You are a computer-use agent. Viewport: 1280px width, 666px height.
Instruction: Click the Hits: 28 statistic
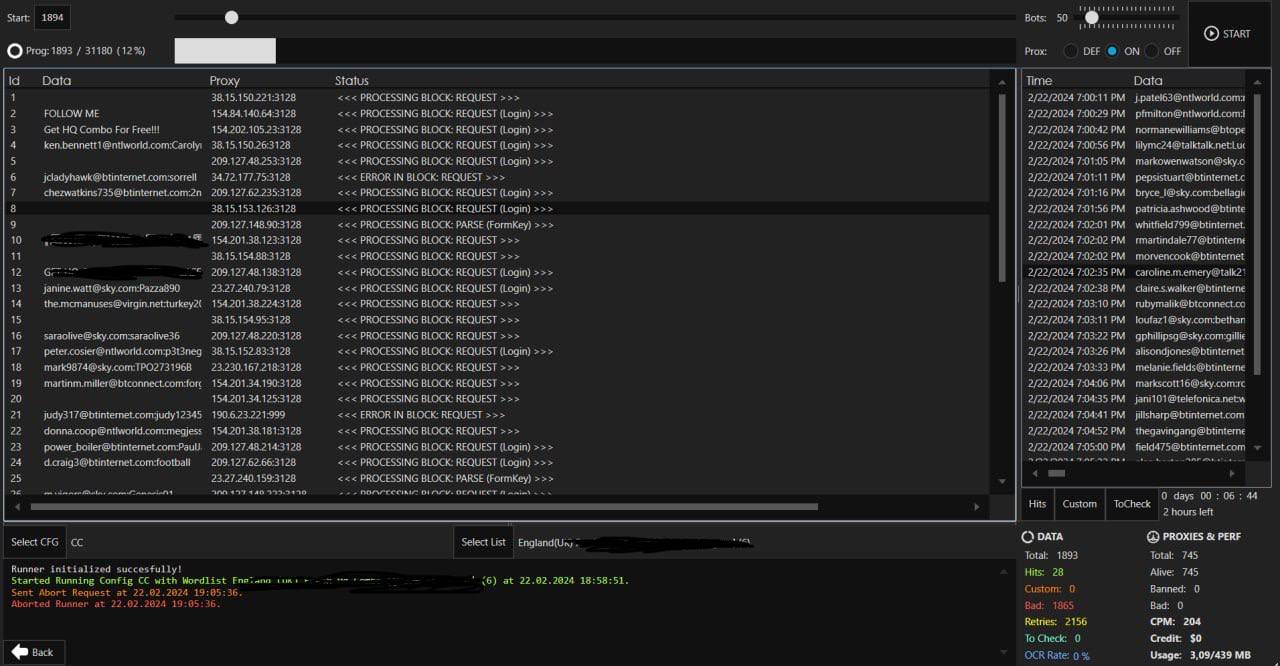[1044, 572]
